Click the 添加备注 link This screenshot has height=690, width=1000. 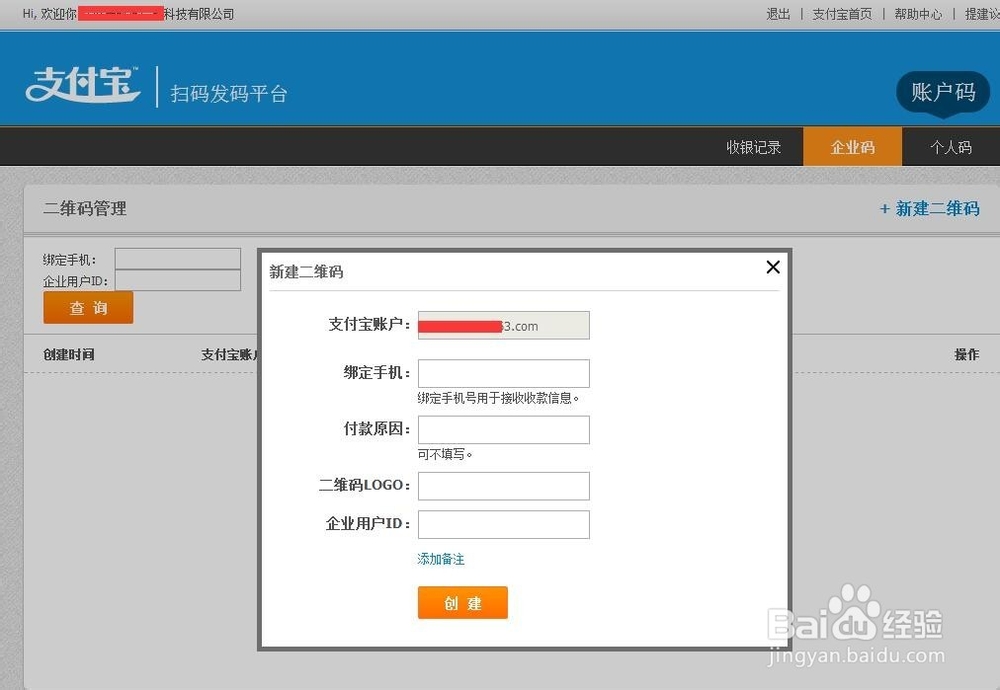[441, 559]
